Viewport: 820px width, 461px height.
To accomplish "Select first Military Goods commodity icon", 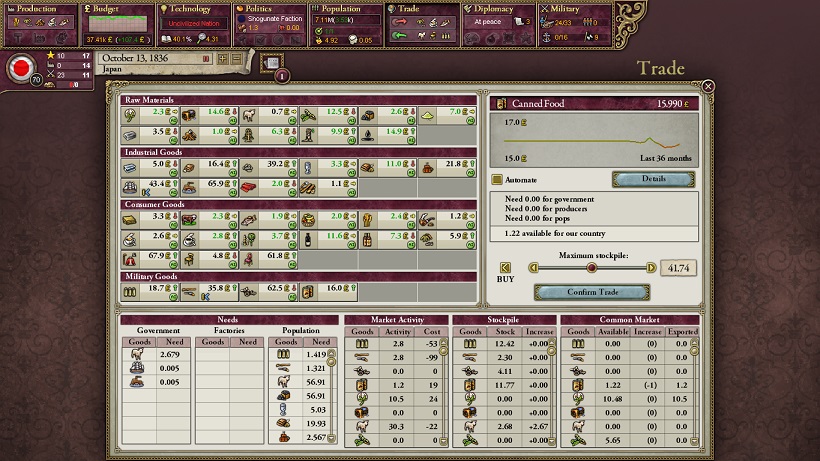I will [132, 290].
